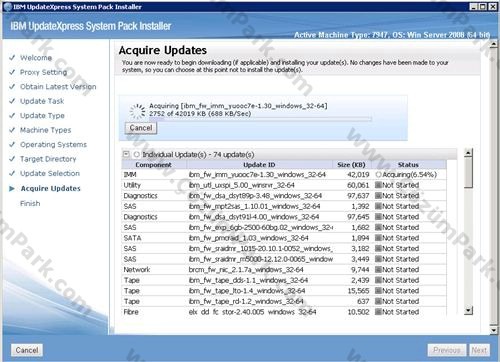Click the Acquire Updates arrow icon

pos(12,189)
